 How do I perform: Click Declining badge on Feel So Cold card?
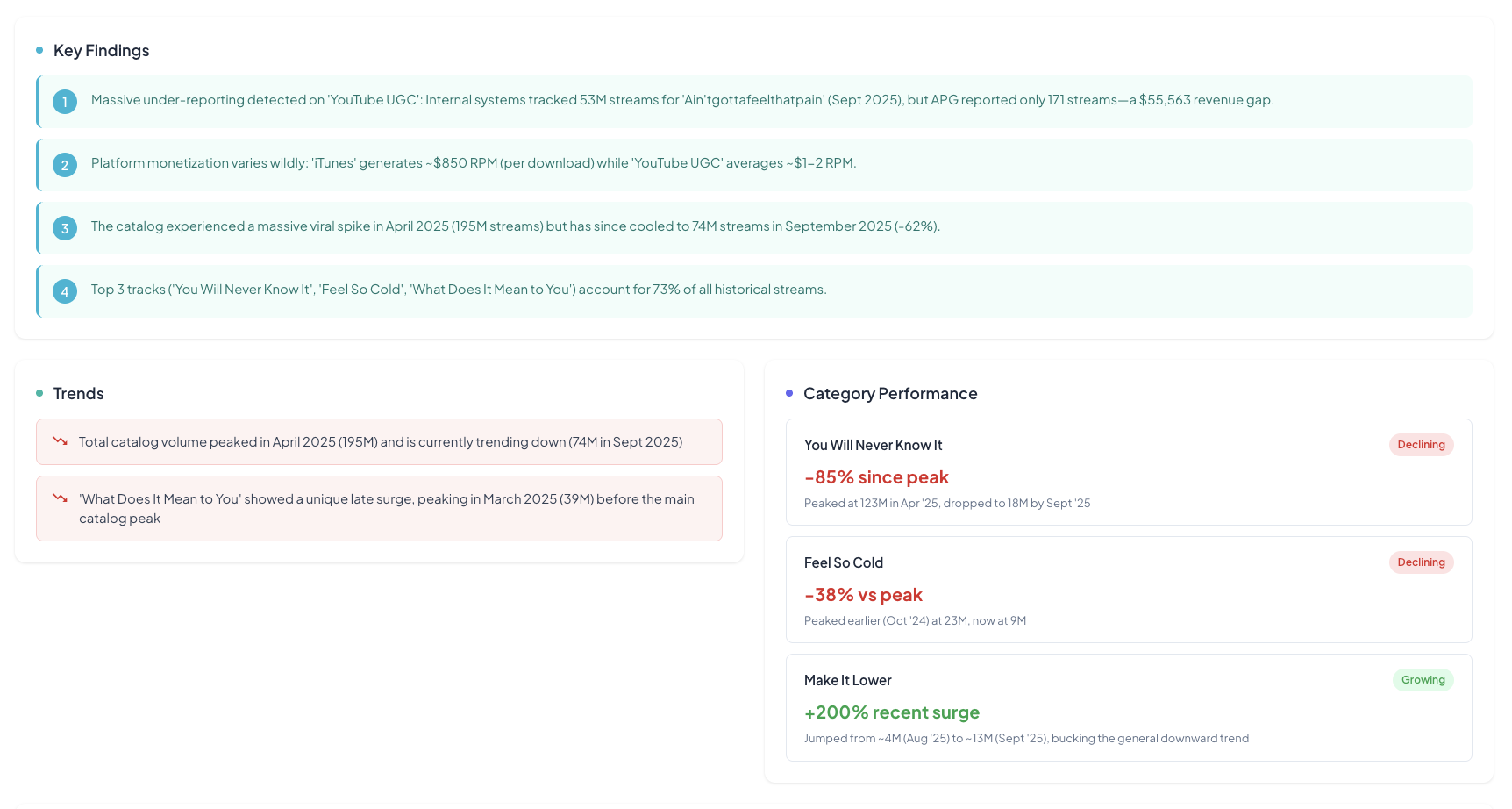coord(1421,562)
